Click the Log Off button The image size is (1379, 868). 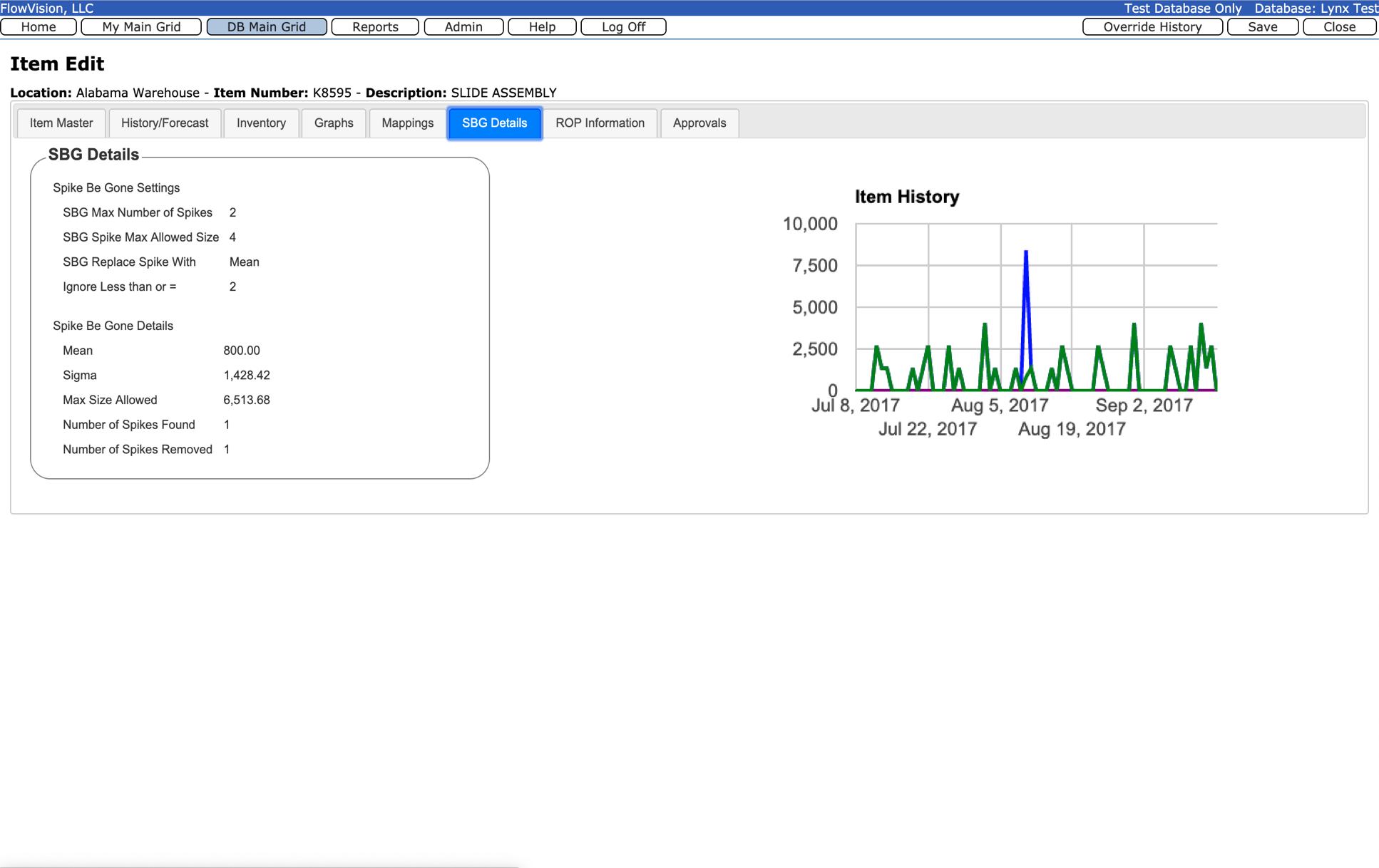point(623,27)
